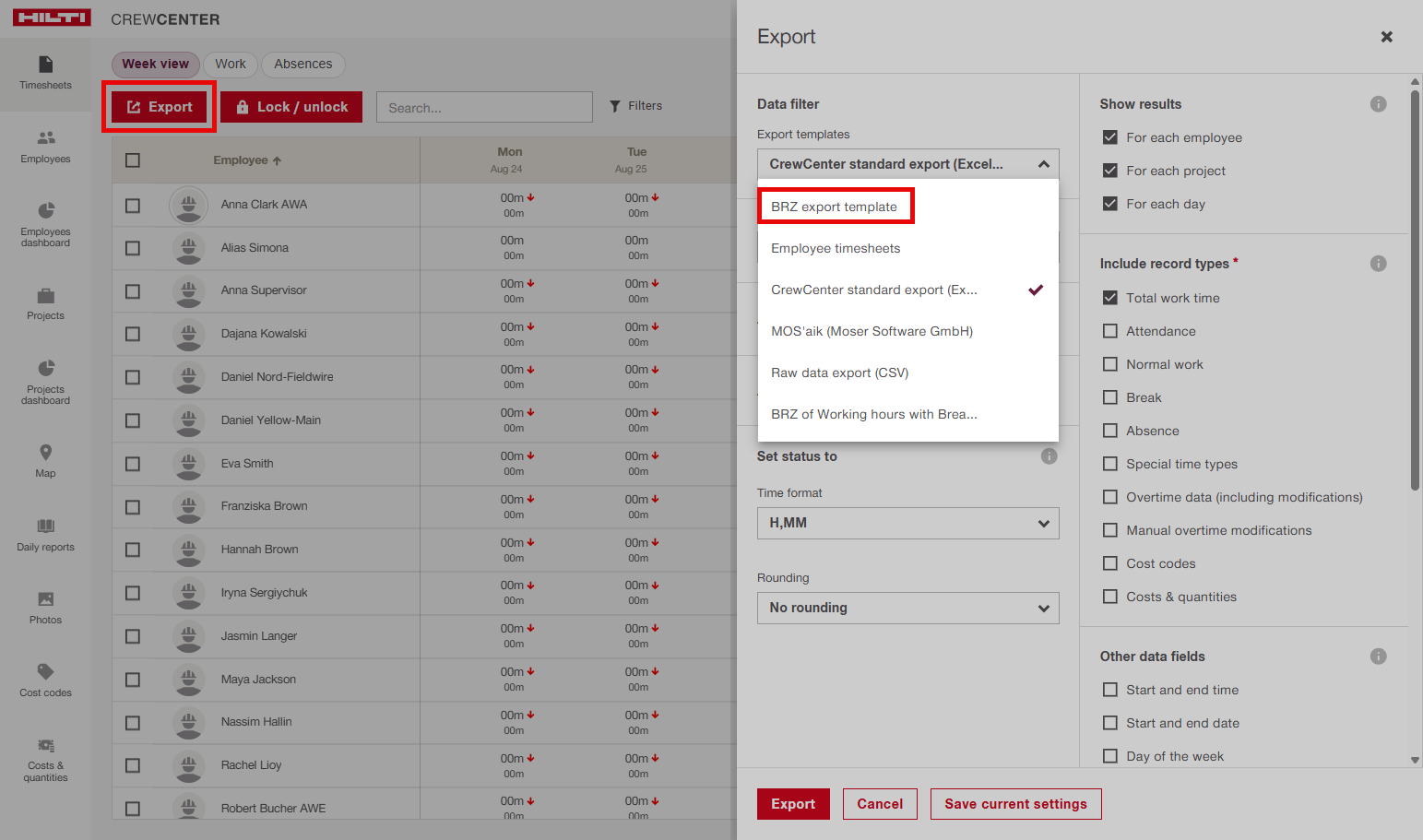The width and height of the screenshot is (1423, 840).
Task: Collapse the Export templates dropdown
Action: (907, 164)
